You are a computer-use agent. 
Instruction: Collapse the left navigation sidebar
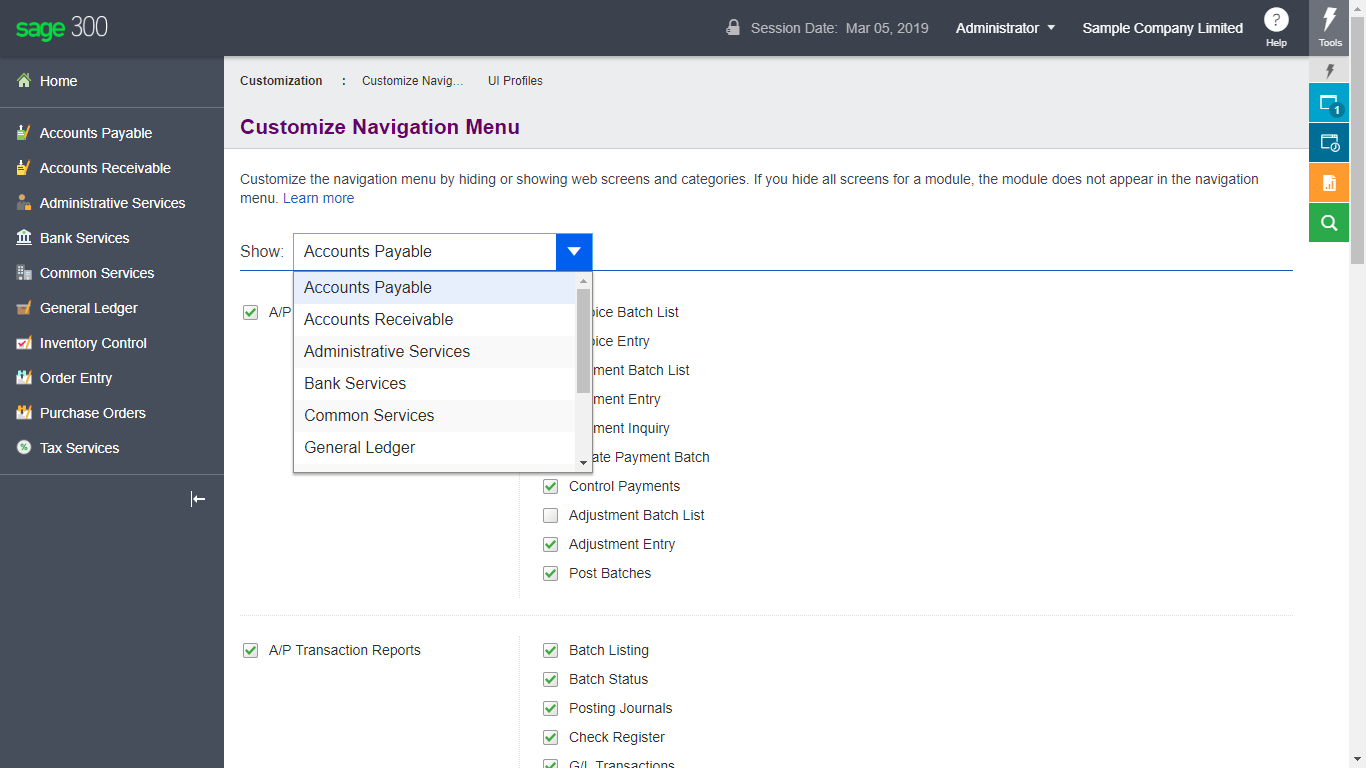(x=198, y=498)
